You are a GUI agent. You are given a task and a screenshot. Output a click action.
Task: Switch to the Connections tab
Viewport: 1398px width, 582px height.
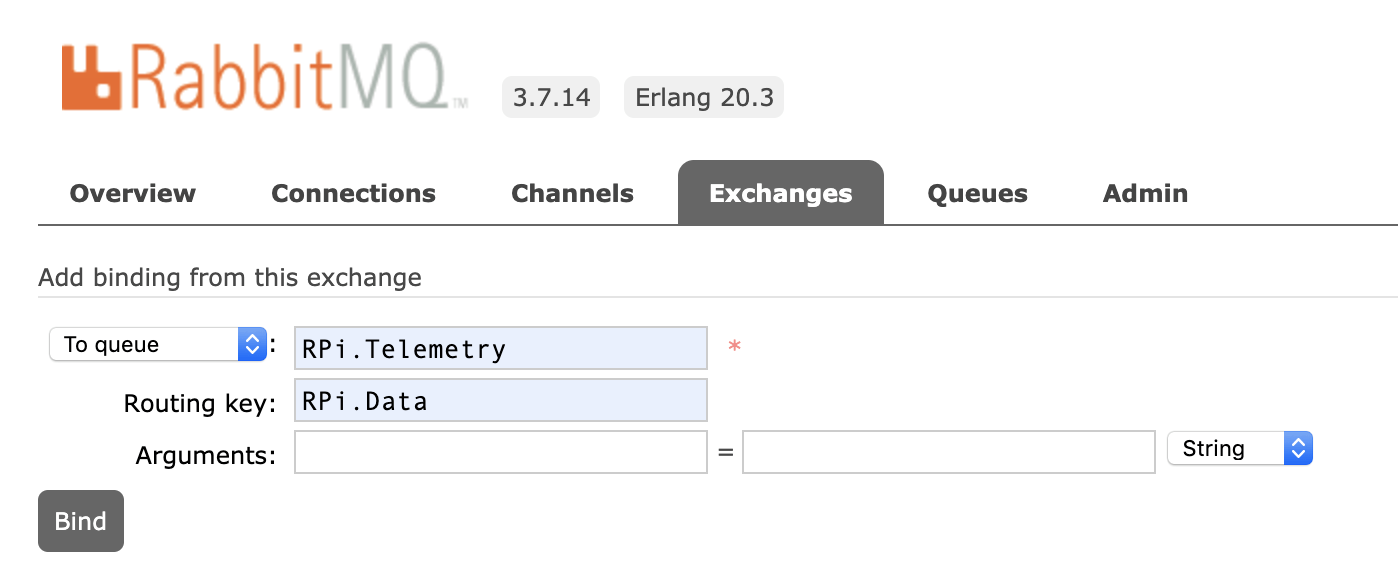pyautogui.click(x=354, y=193)
